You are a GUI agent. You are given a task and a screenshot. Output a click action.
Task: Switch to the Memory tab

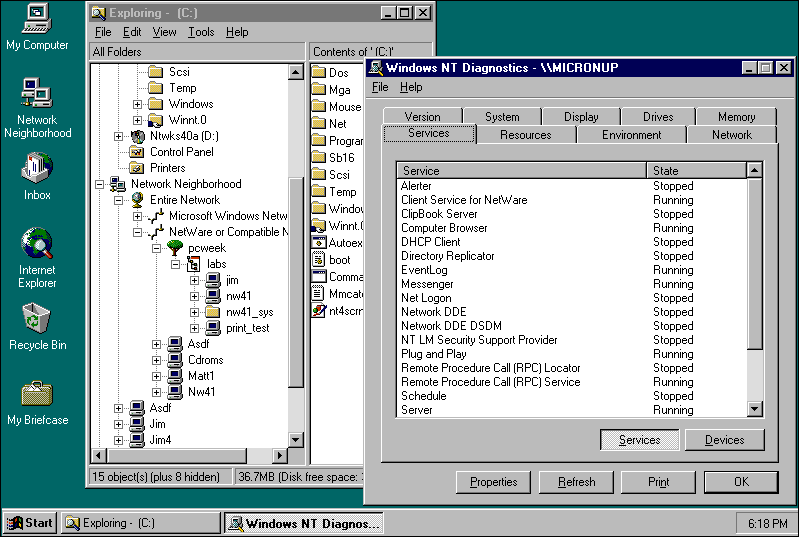(x=736, y=117)
